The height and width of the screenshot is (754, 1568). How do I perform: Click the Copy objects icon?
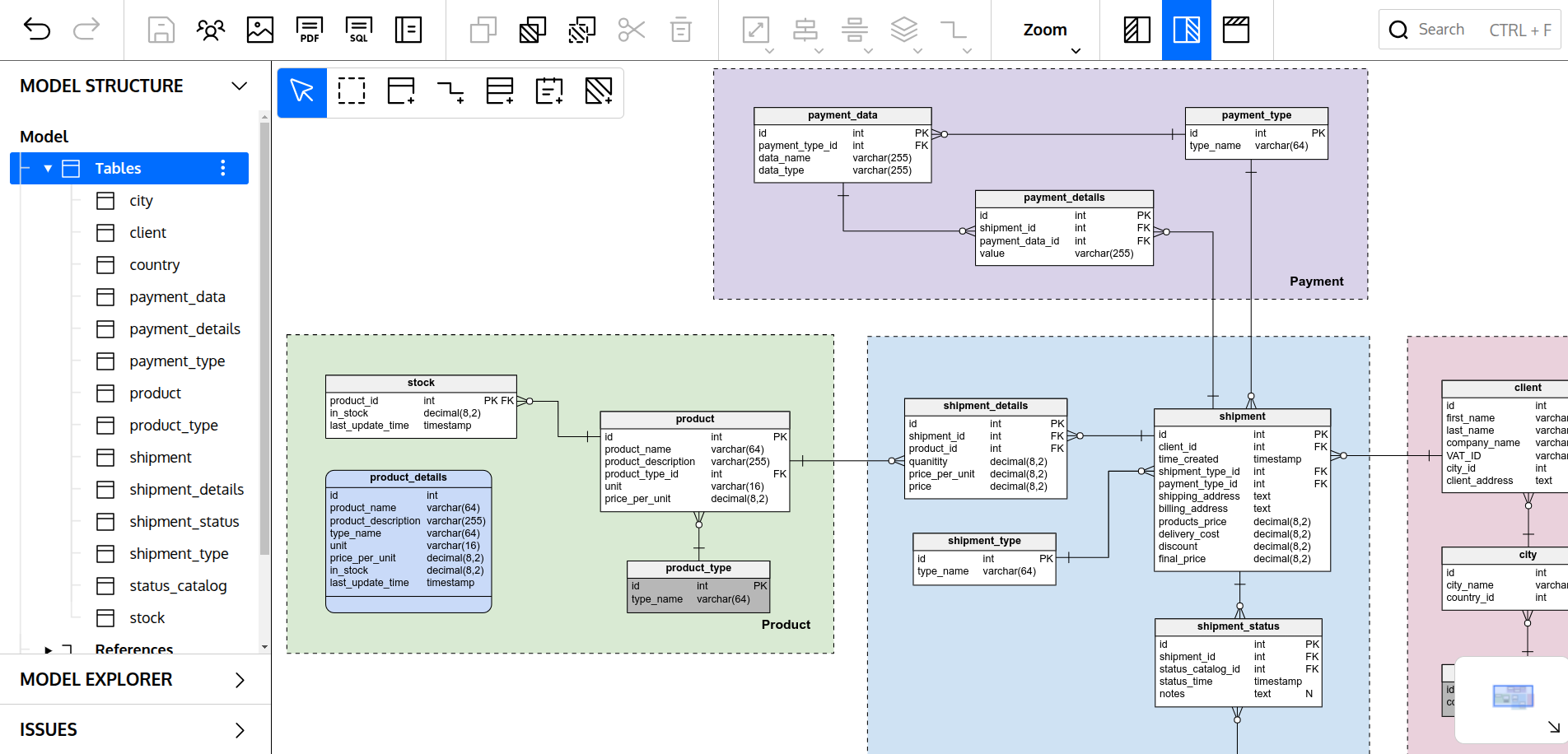click(483, 30)
